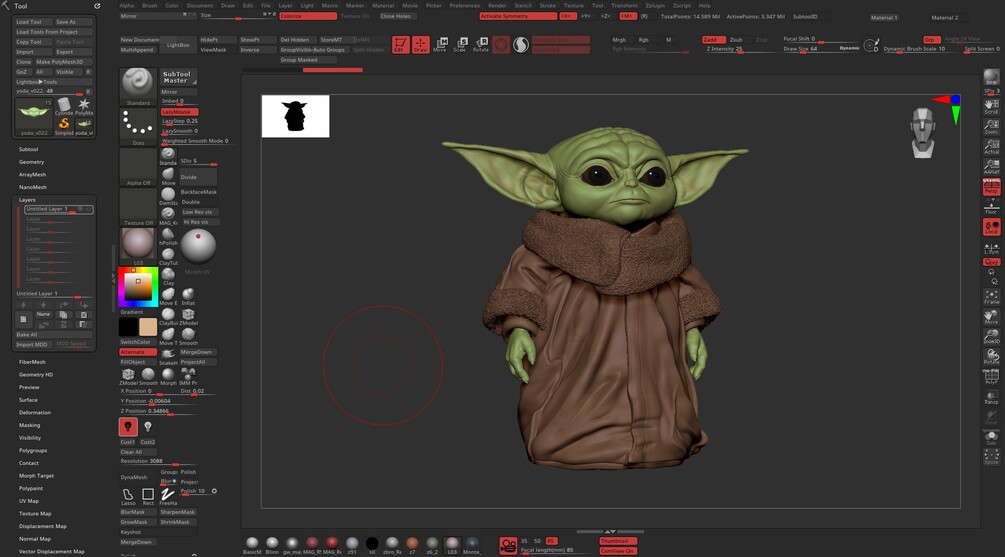1005x557 pixels.
Task: Open the Brush menu
Action: click(x=149, y=5)
